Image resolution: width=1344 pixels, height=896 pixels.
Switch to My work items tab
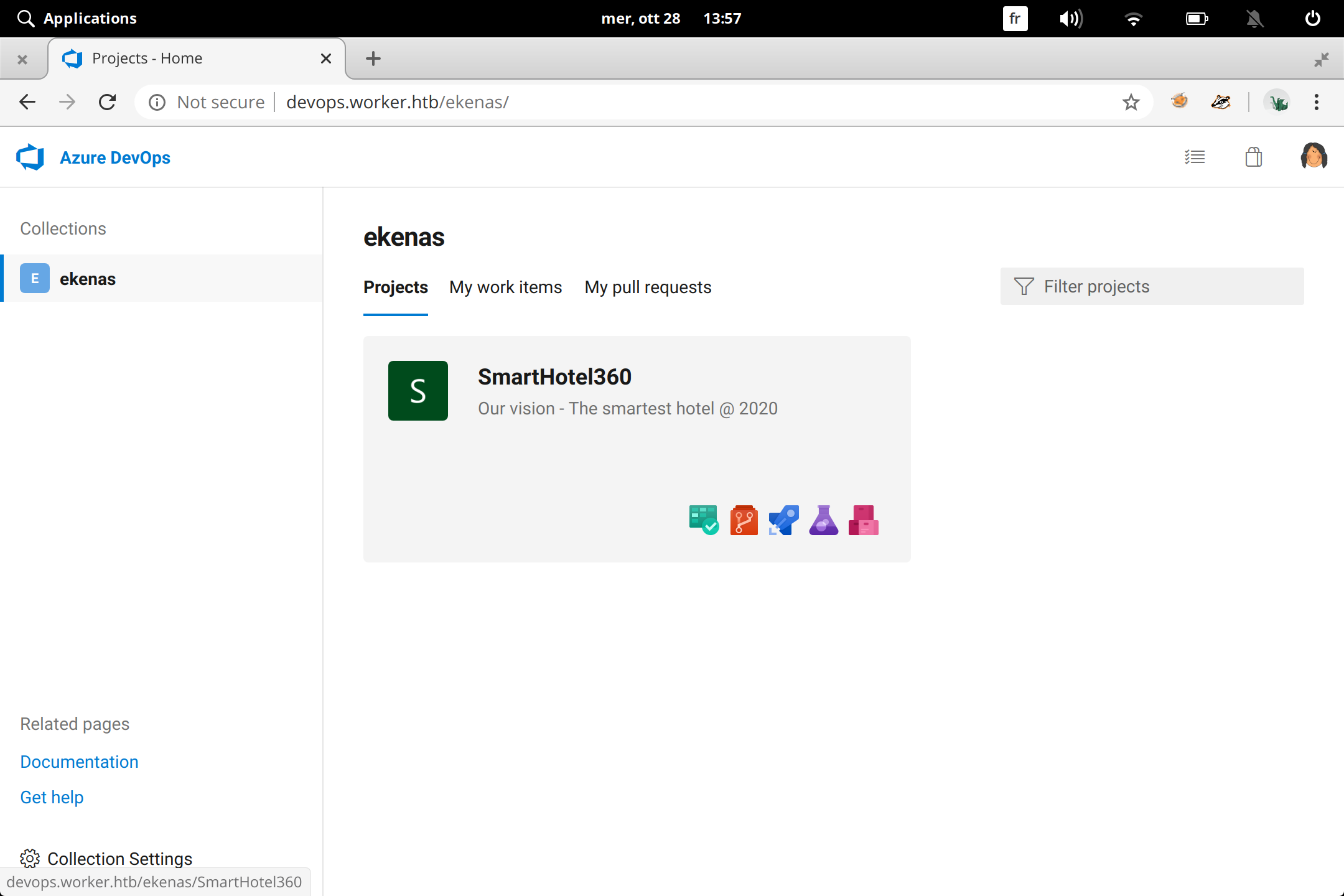[505, 287]
